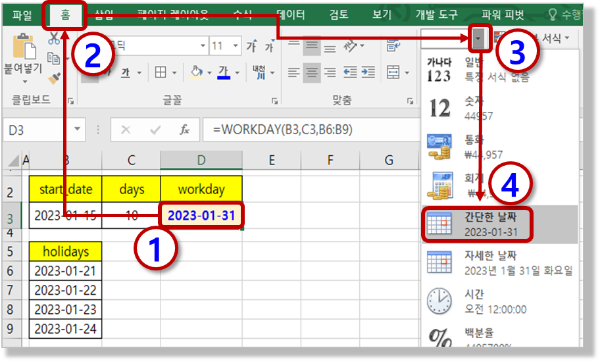
Task: Toggle the Center horizontal alignment button
Action: tap(312, 72)
